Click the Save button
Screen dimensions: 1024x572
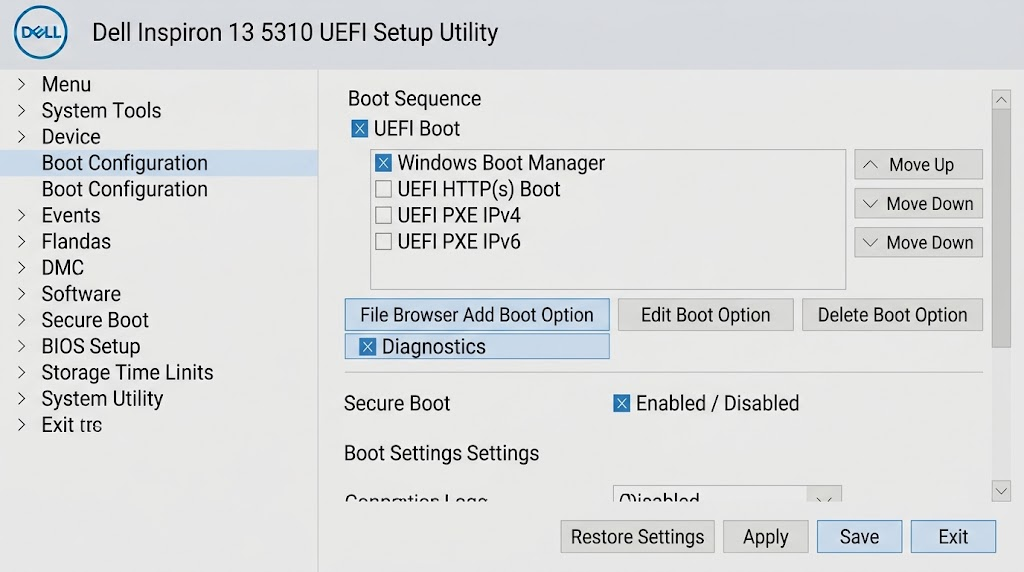[x=859, y=537]
